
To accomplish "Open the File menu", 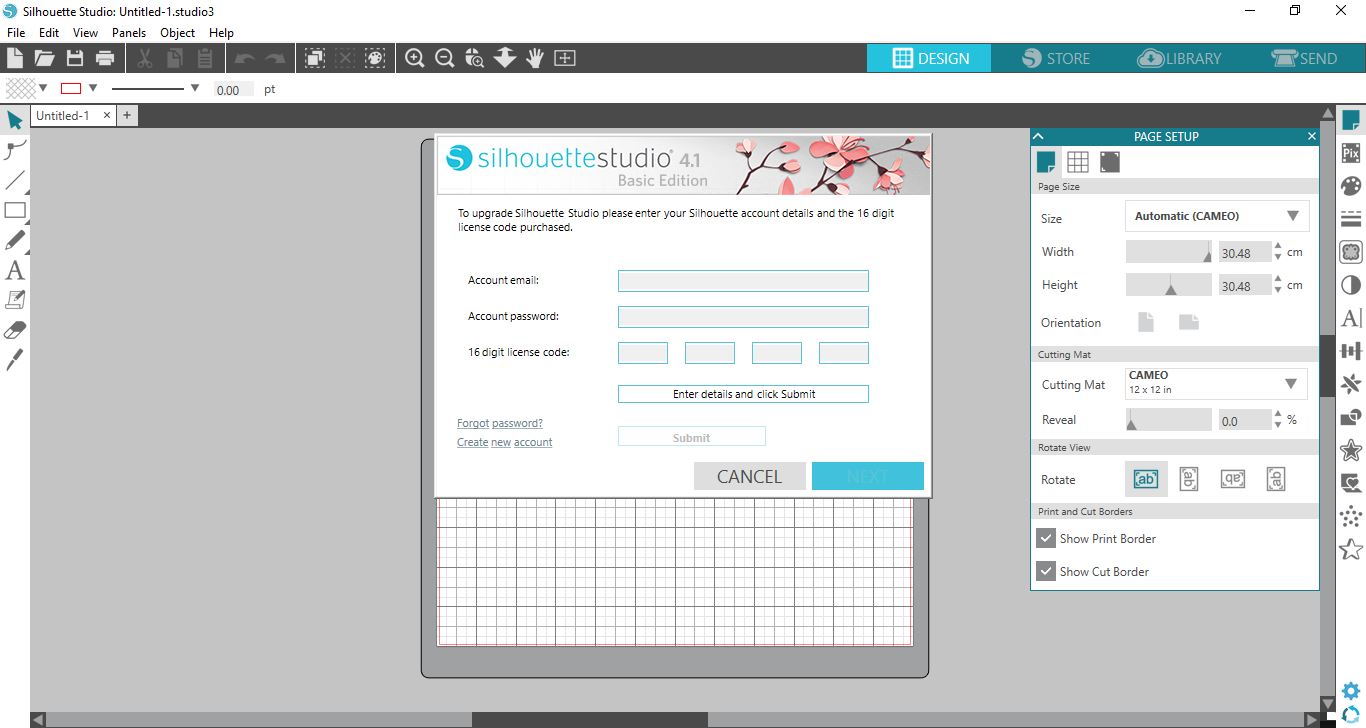I will pos(16,32).
